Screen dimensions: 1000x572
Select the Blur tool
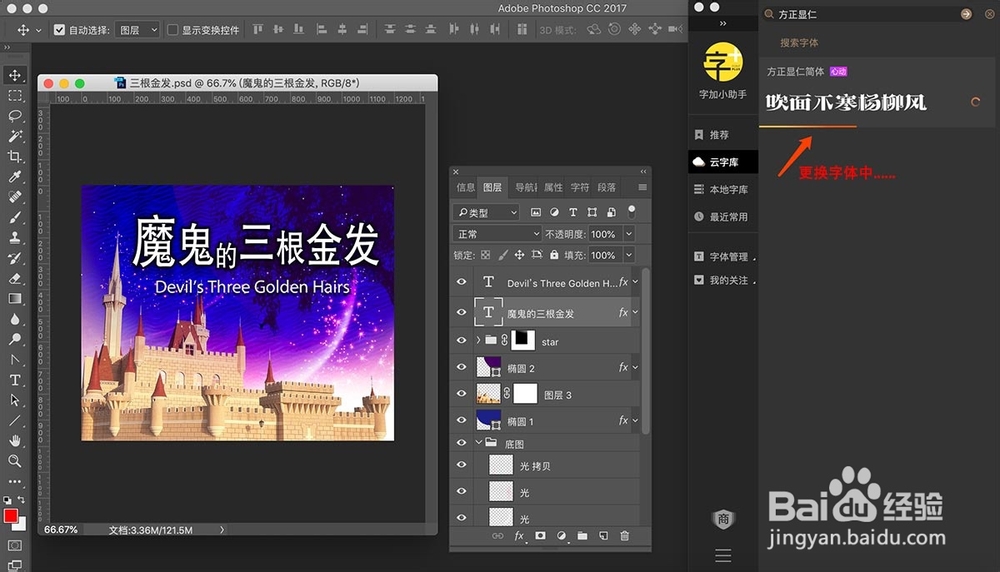[15, 319]
